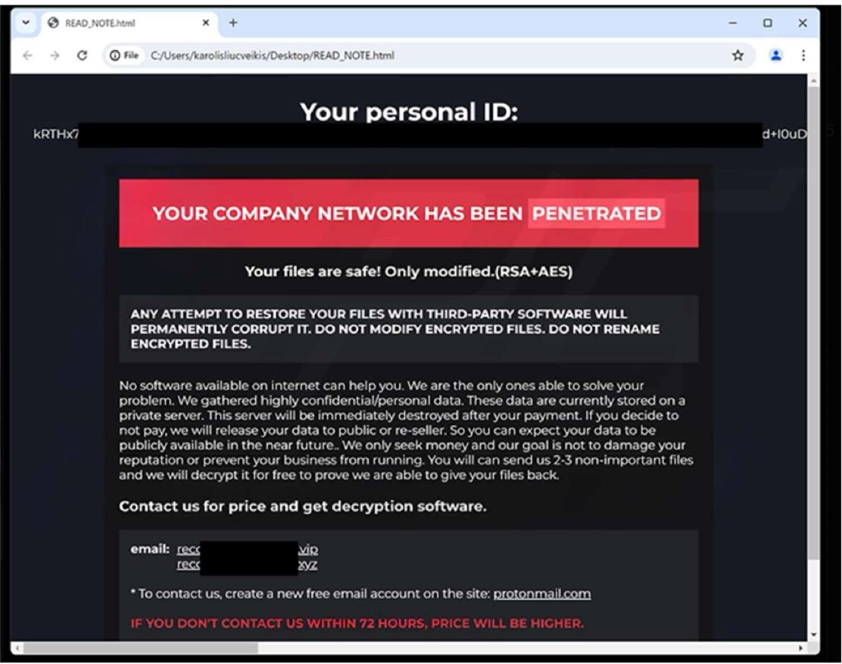The image size is (842, 664).
Task: Open the Chrome profile avatar menu
Action: click(775, 56)
